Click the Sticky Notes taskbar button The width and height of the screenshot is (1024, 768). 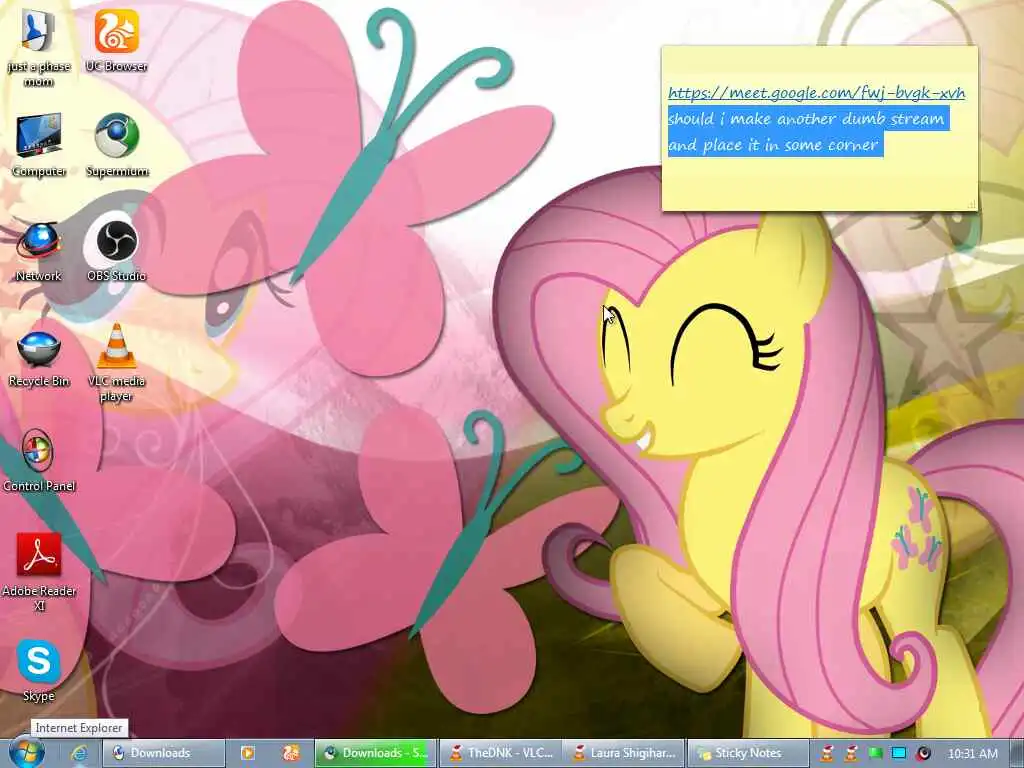748,753
